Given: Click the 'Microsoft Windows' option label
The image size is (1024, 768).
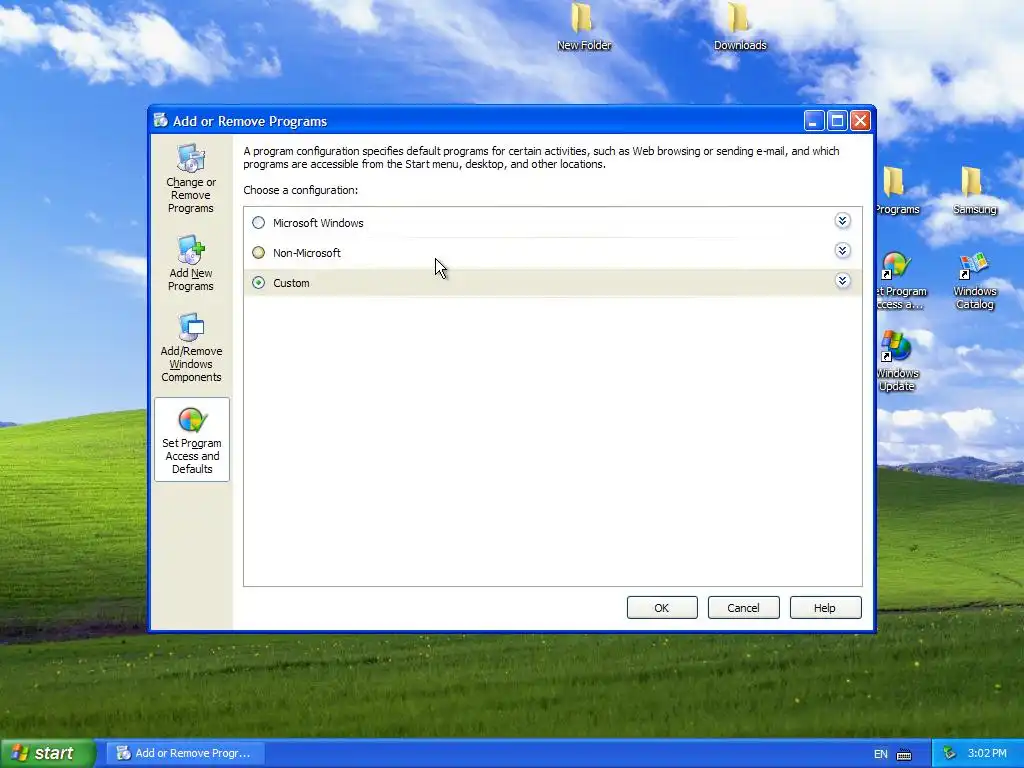Looking at the screenshot, I should [318, 223].
